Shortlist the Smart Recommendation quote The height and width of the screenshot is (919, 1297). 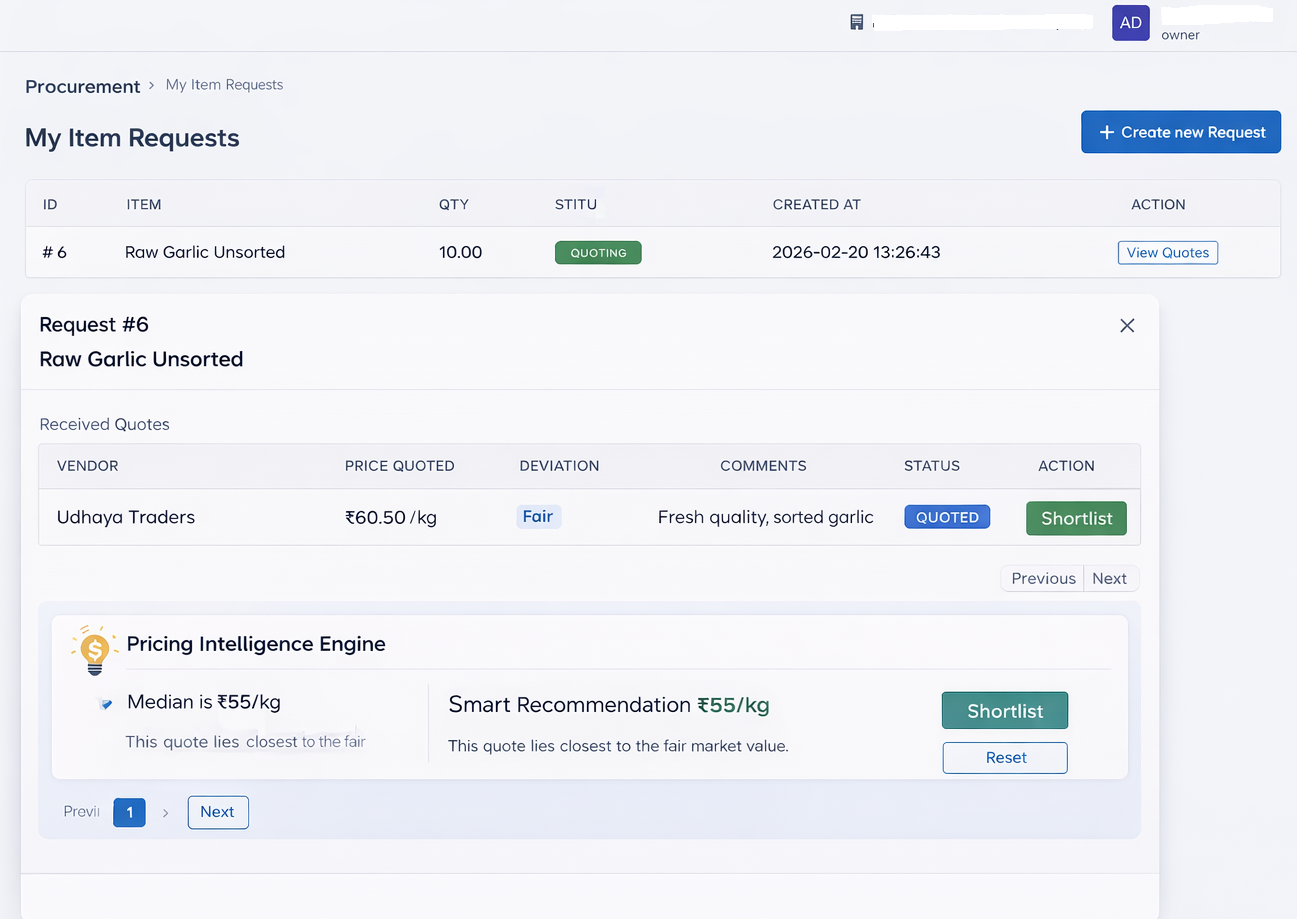tap(1004, 710)
